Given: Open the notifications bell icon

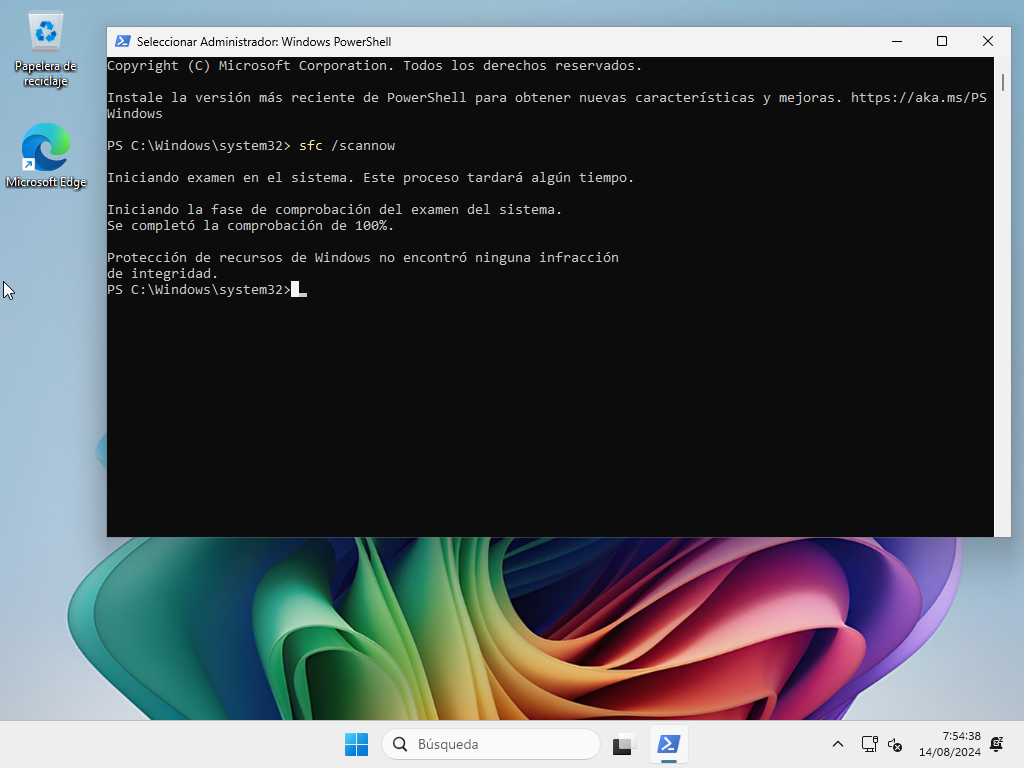Looking at the screenshot, I should pos(997,744).
